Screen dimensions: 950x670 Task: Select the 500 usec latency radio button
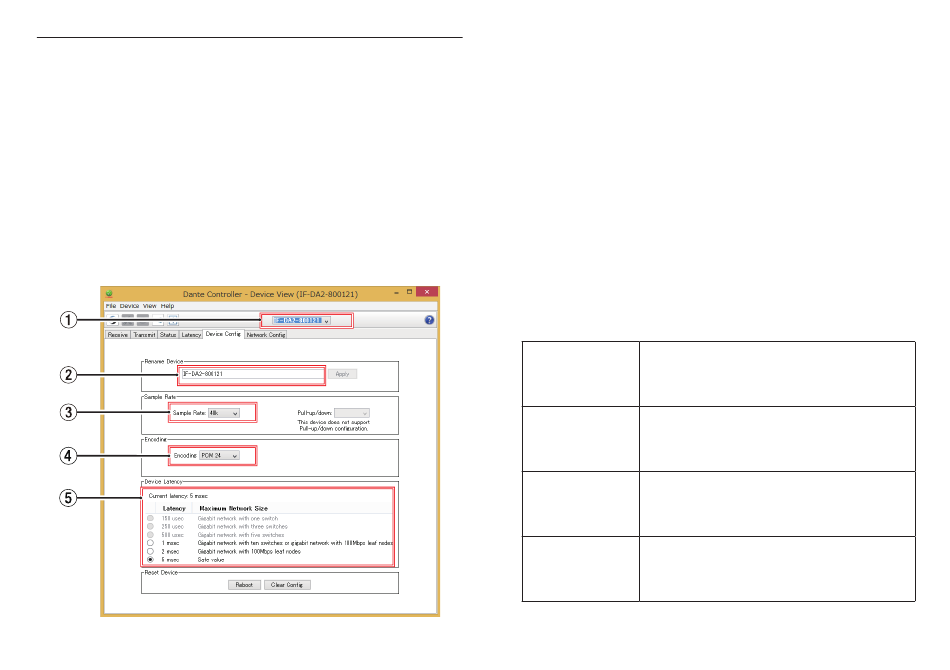tap(150, 535)
